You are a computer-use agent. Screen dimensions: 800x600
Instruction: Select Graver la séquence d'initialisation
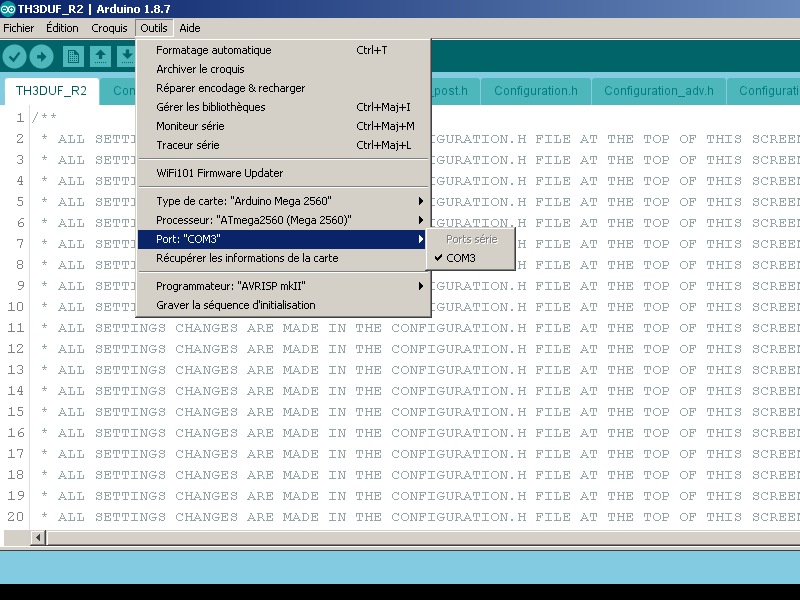coord(284,305)
